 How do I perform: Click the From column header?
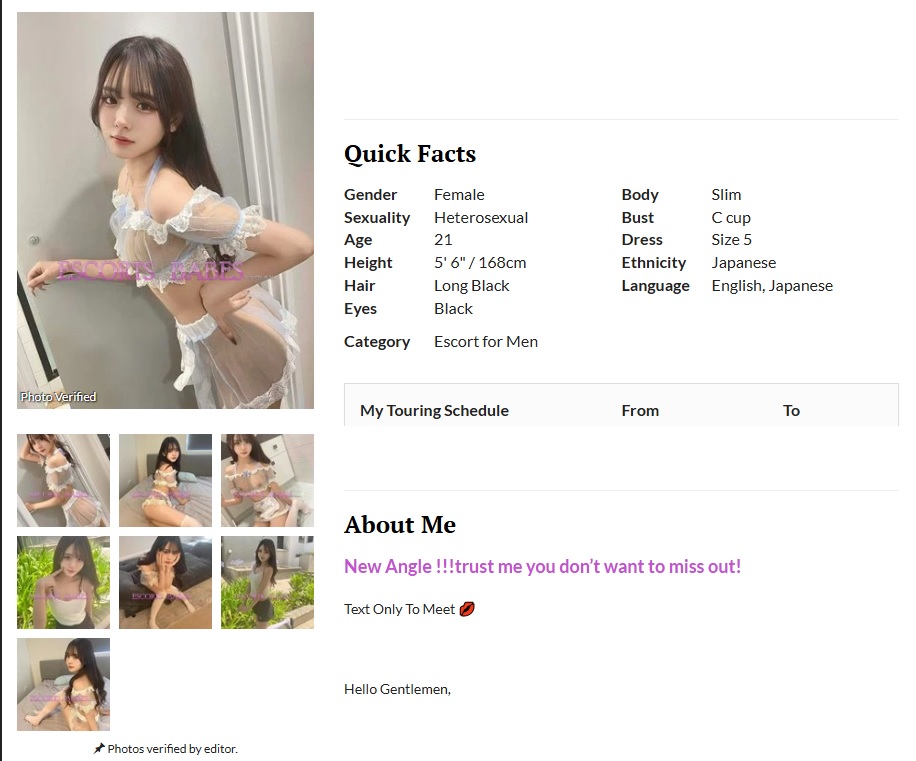click(640, 411)
